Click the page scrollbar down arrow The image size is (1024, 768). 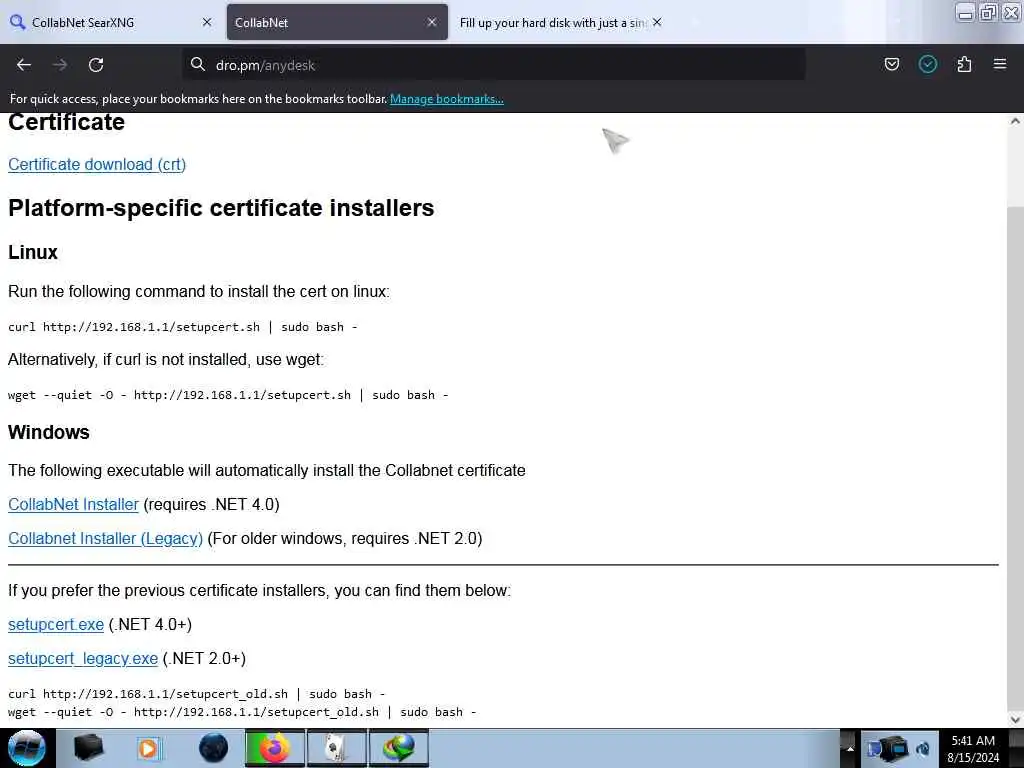[x=1015, y=720]
